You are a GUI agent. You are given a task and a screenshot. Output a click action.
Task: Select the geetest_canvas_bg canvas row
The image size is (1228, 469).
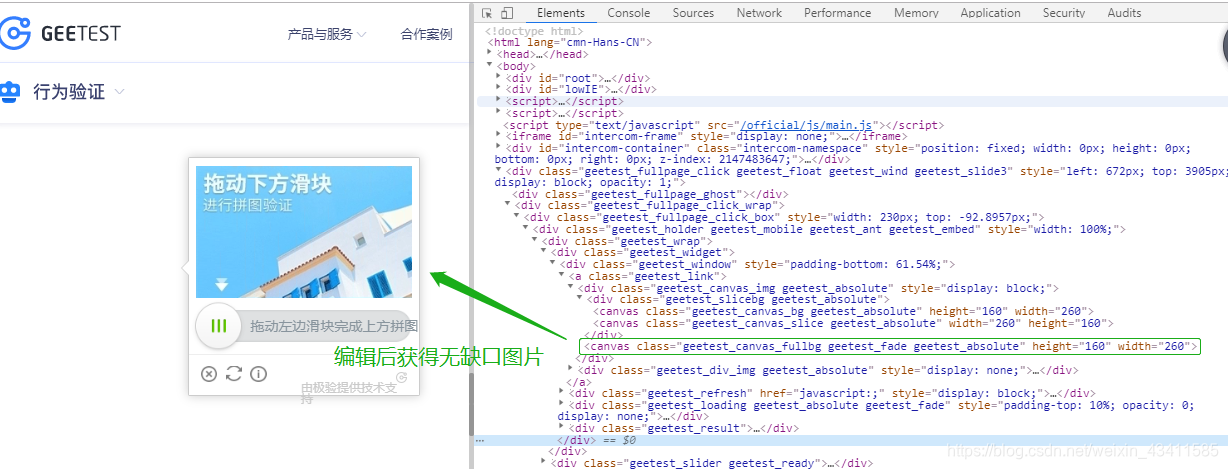tap(838, 311)
